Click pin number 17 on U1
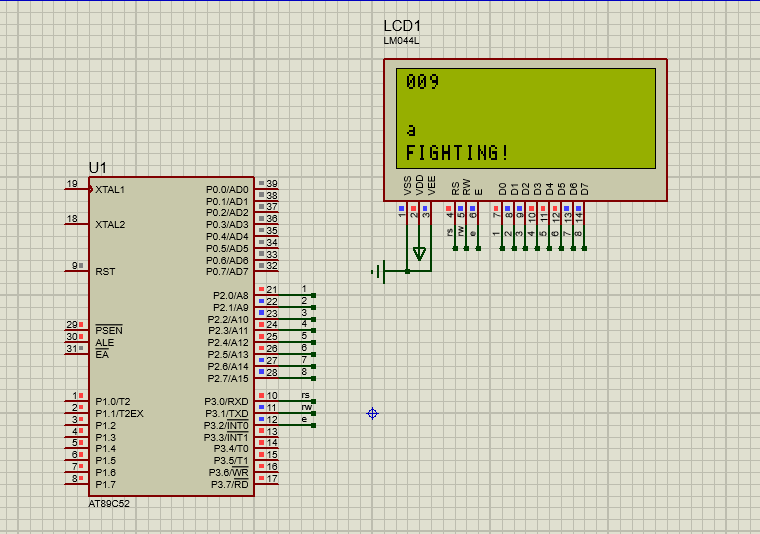The height and width of the screenshot is (534, 760). (x=272, y=479)
